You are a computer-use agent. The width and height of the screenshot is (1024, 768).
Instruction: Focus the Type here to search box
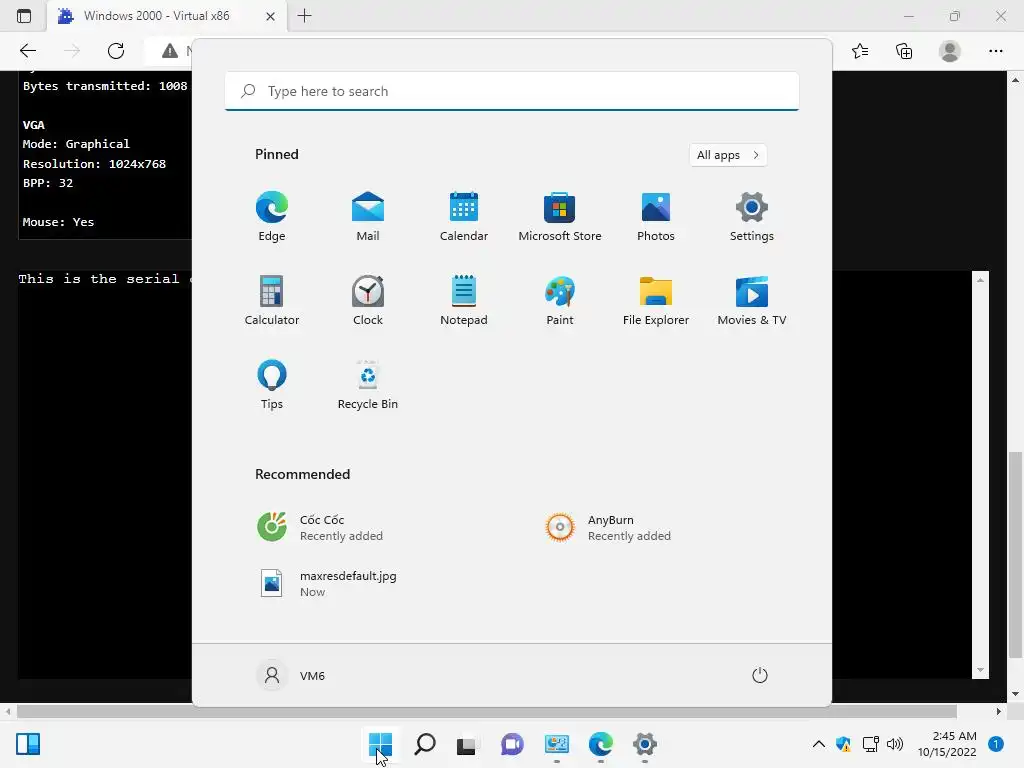tap(512, 91)
